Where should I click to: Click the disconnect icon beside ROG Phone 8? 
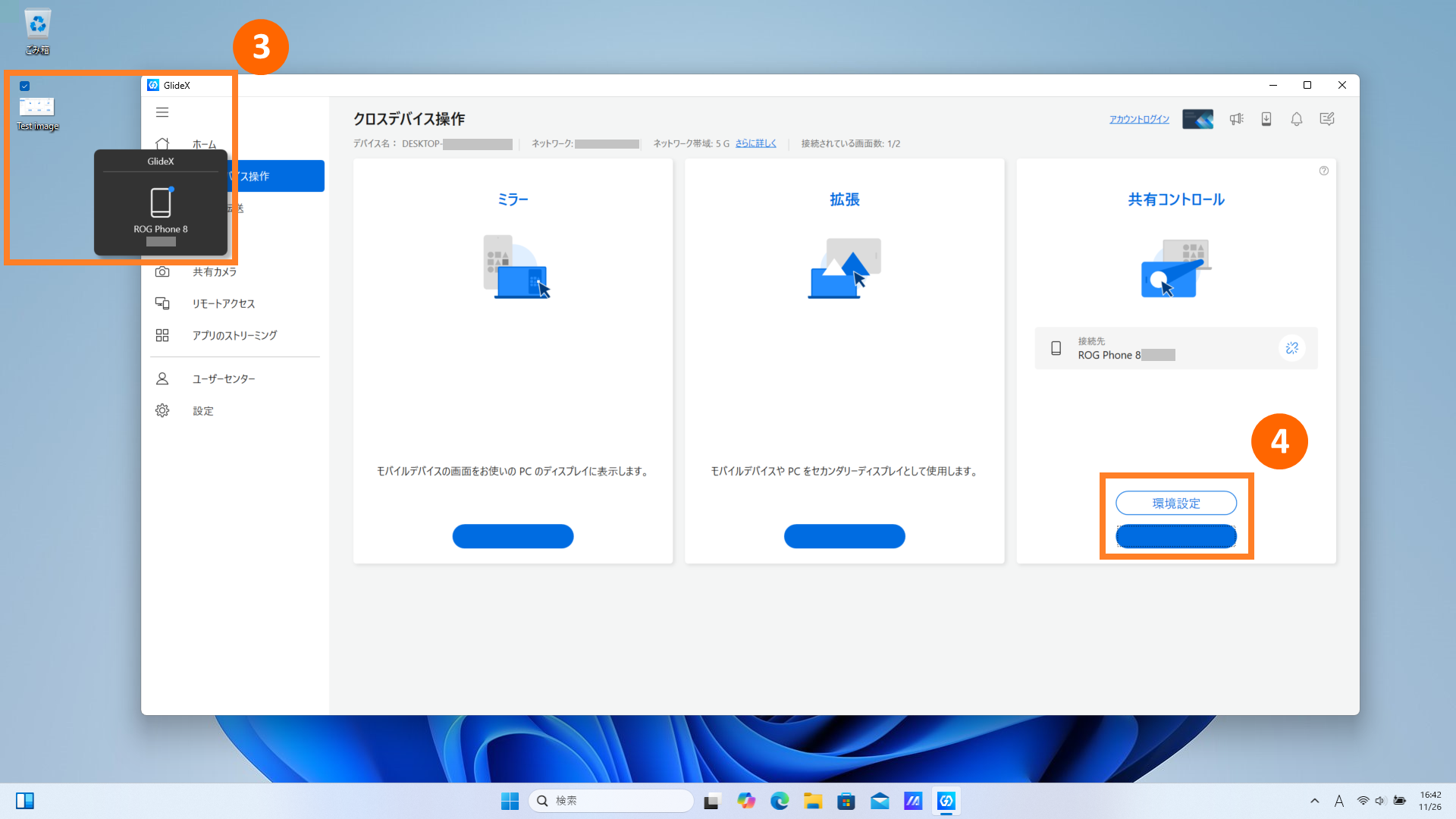coord(1292,348)
